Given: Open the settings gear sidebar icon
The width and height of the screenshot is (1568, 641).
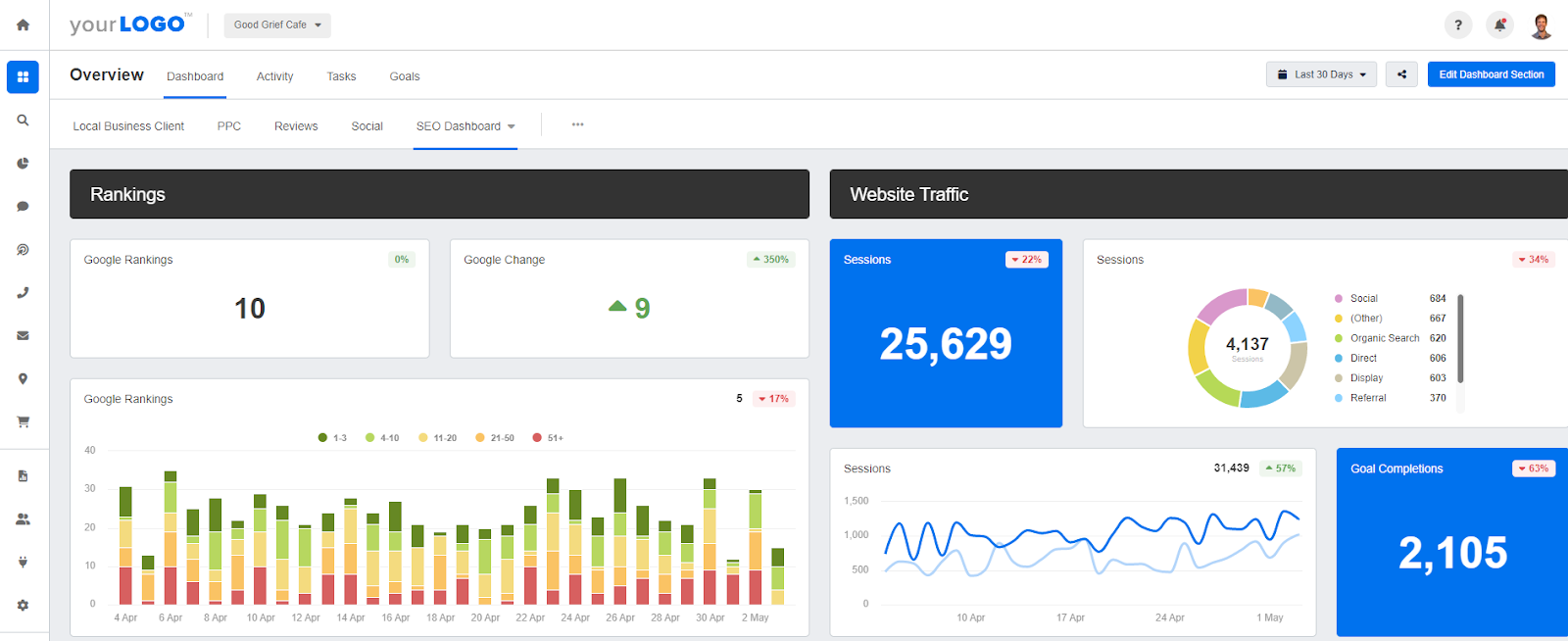Looking at the screenshot, I should tap(23, 605).
